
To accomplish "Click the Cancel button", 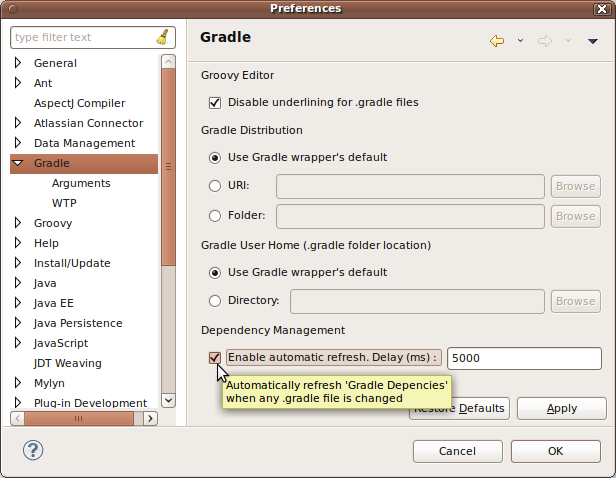I will [458, 451].
